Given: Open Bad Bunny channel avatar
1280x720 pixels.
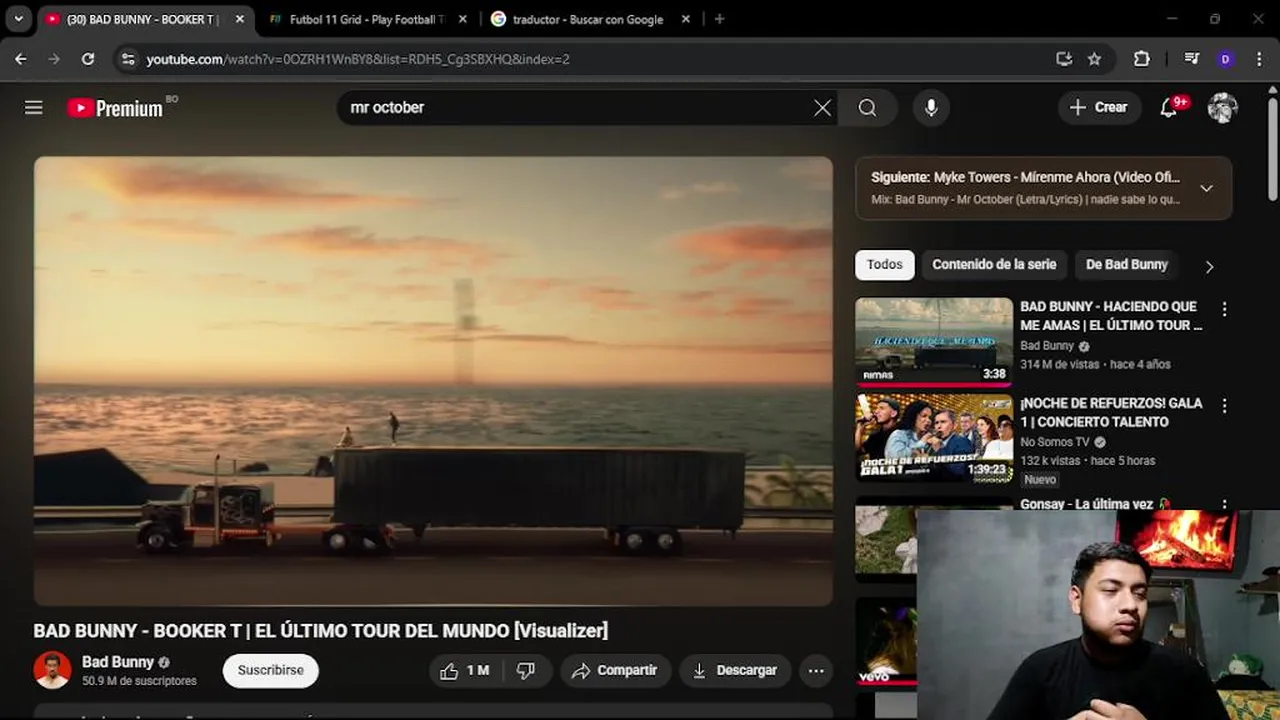Looking at the screenshot, I should pyautogui.click(x=52, y=670).
